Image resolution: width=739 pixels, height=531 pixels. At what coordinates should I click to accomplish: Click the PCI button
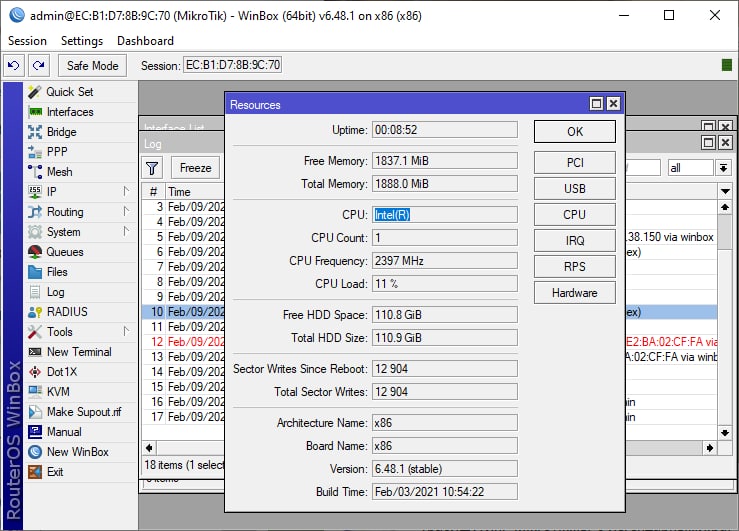pos(575,163)
